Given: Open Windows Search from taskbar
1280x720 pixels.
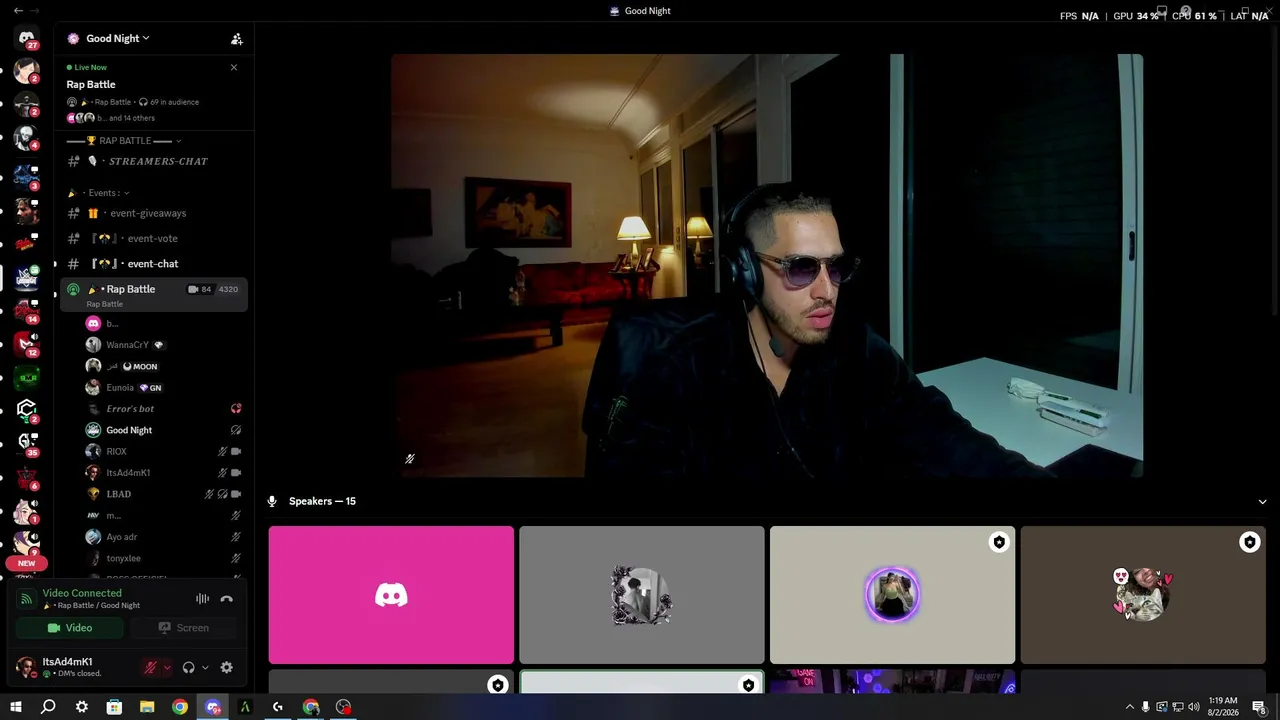Looking at the screenshot, I should [x=48, y=707].
